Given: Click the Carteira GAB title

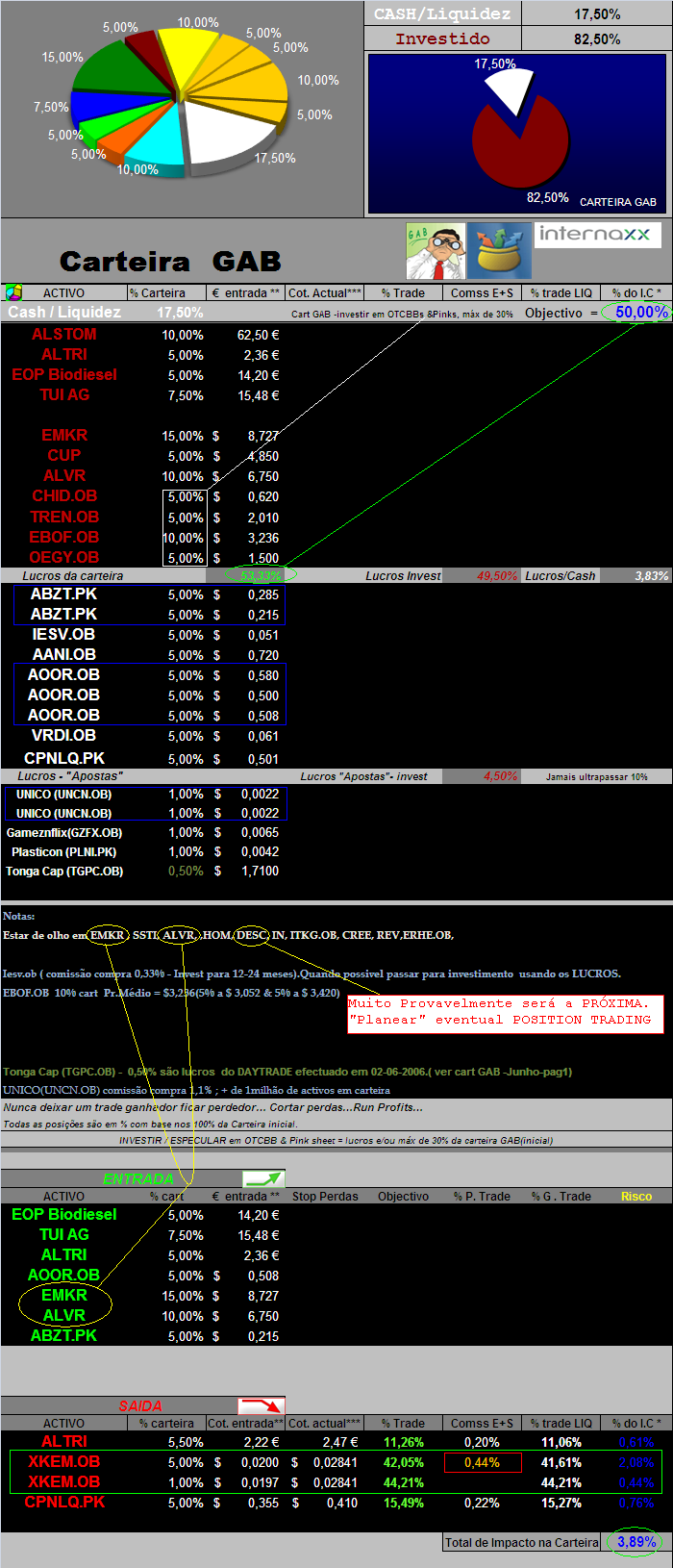Looking at the screenshot, I should [170, 261].
